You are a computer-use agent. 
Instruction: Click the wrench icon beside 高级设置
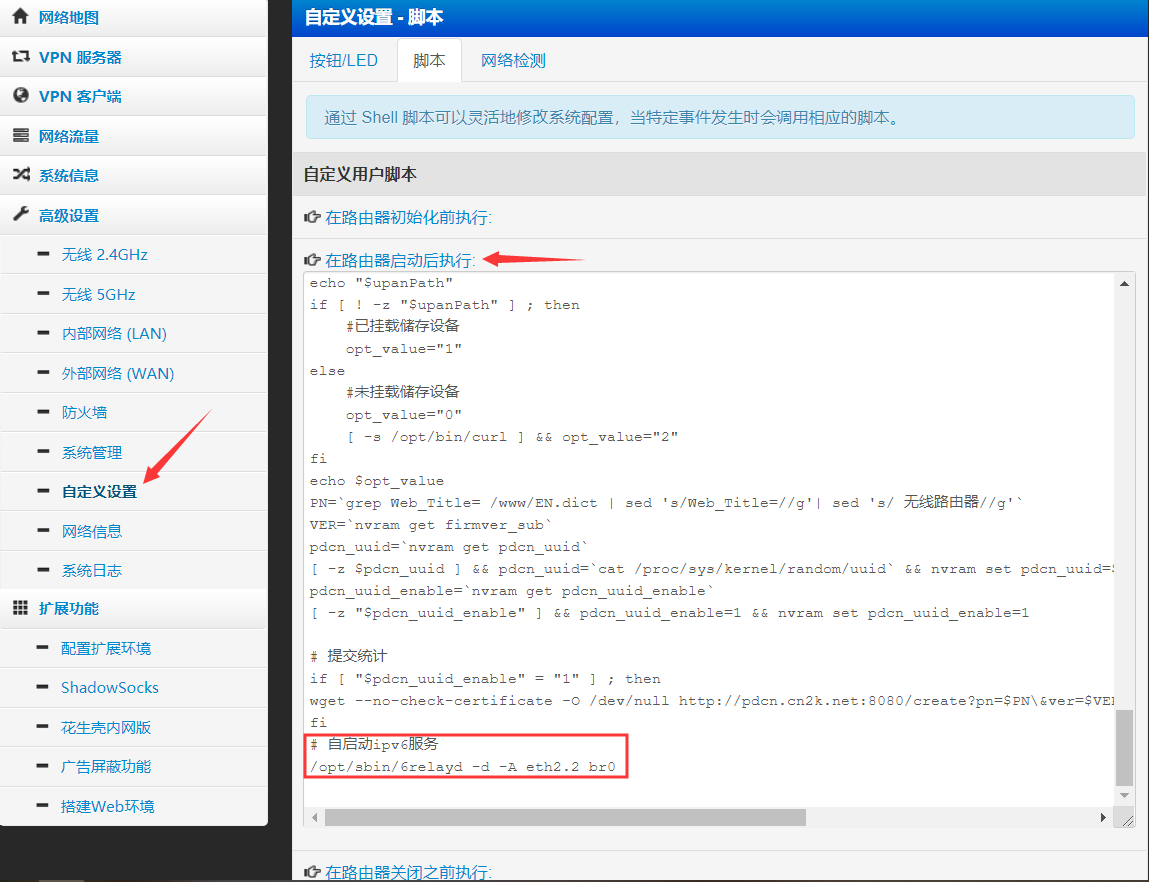pos(21,215)
